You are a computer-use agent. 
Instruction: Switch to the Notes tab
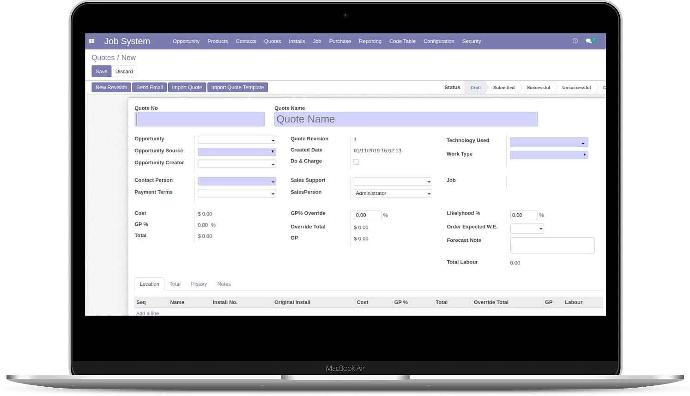(x=224, y=284)
